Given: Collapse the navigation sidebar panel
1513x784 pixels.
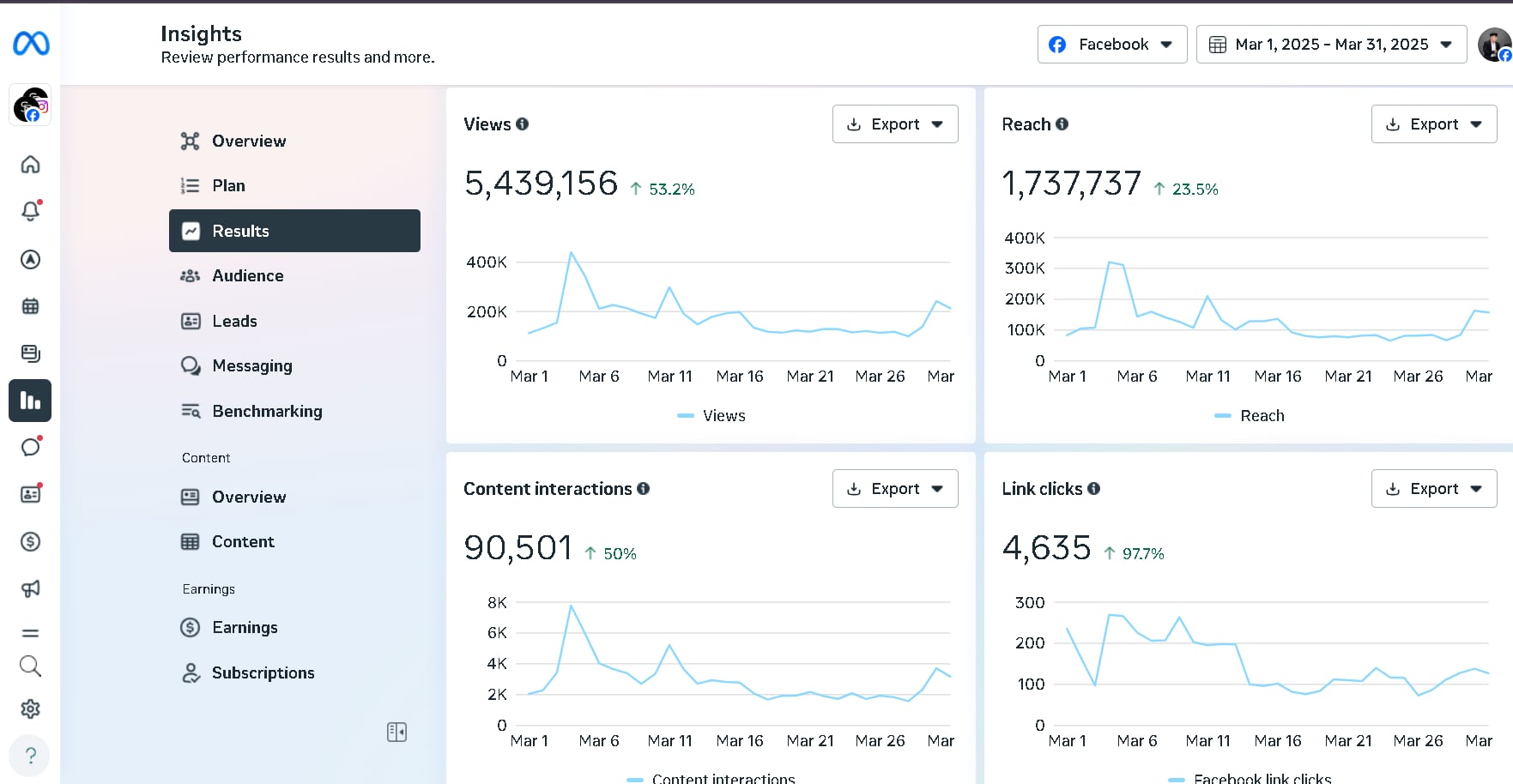Looking at the screenshot, I should tap(396, 732).
